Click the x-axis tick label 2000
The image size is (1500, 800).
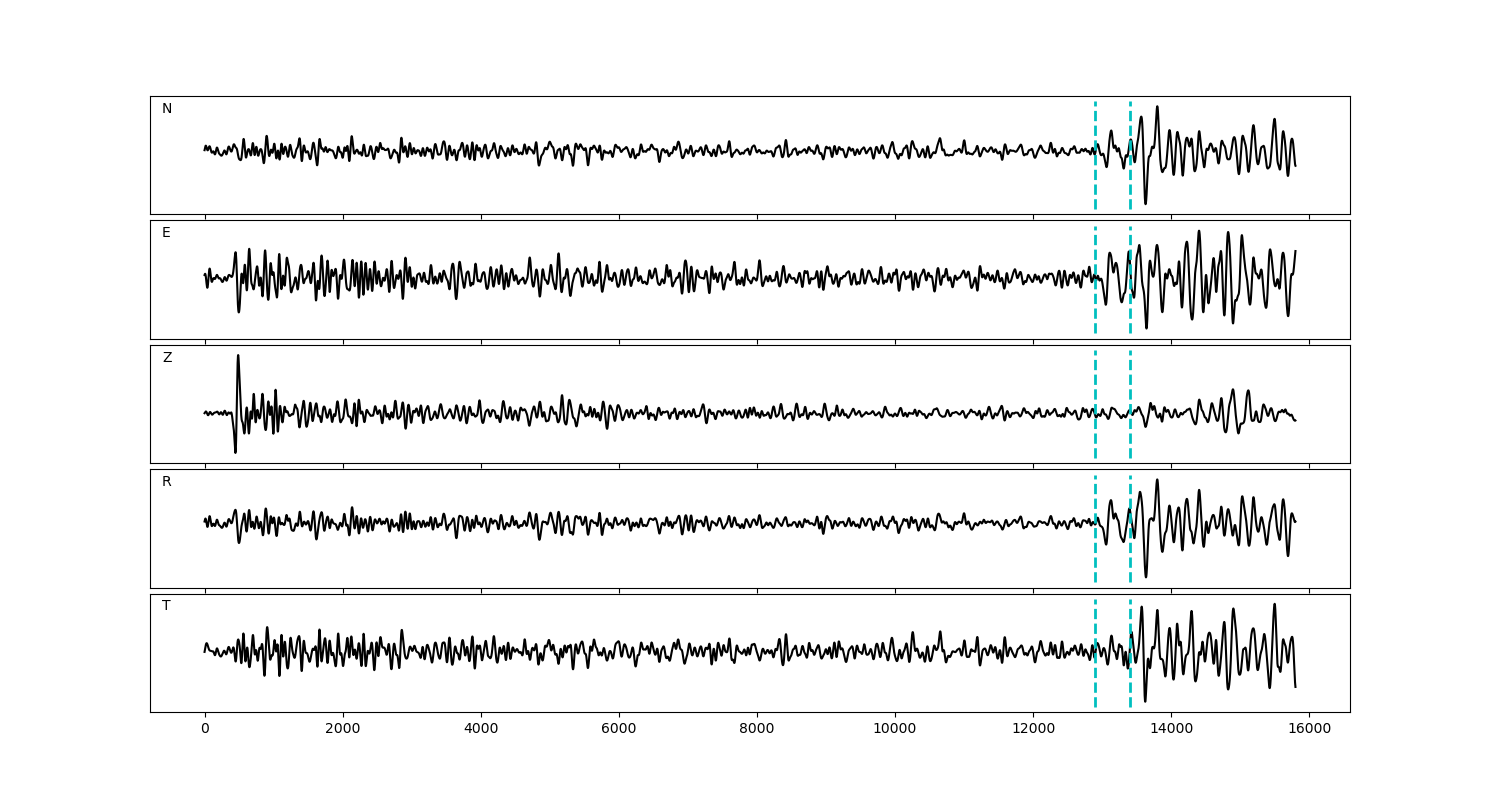pos(343,730)
